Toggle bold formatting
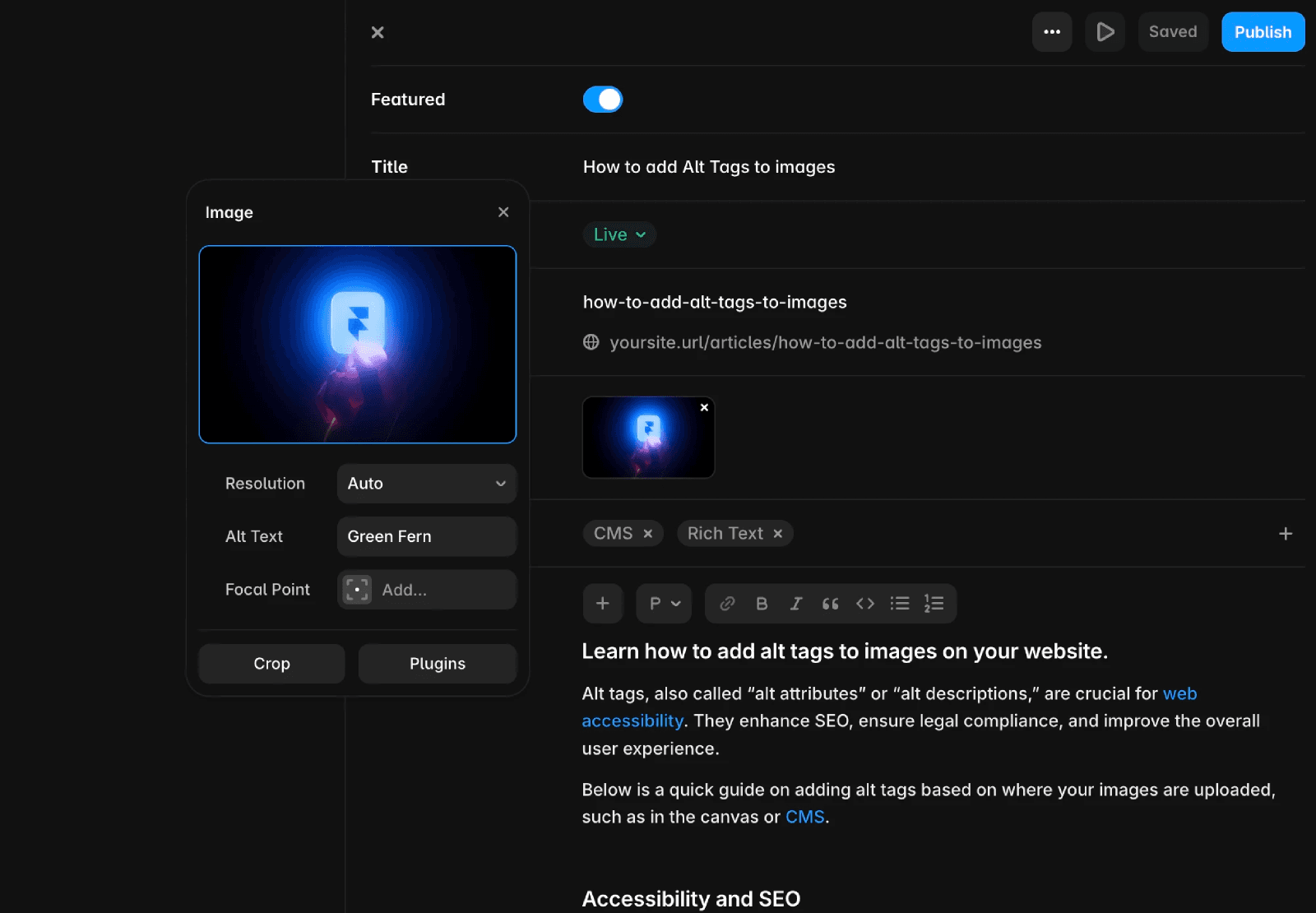The image size is (1316, 913). [x=762, y=604]
